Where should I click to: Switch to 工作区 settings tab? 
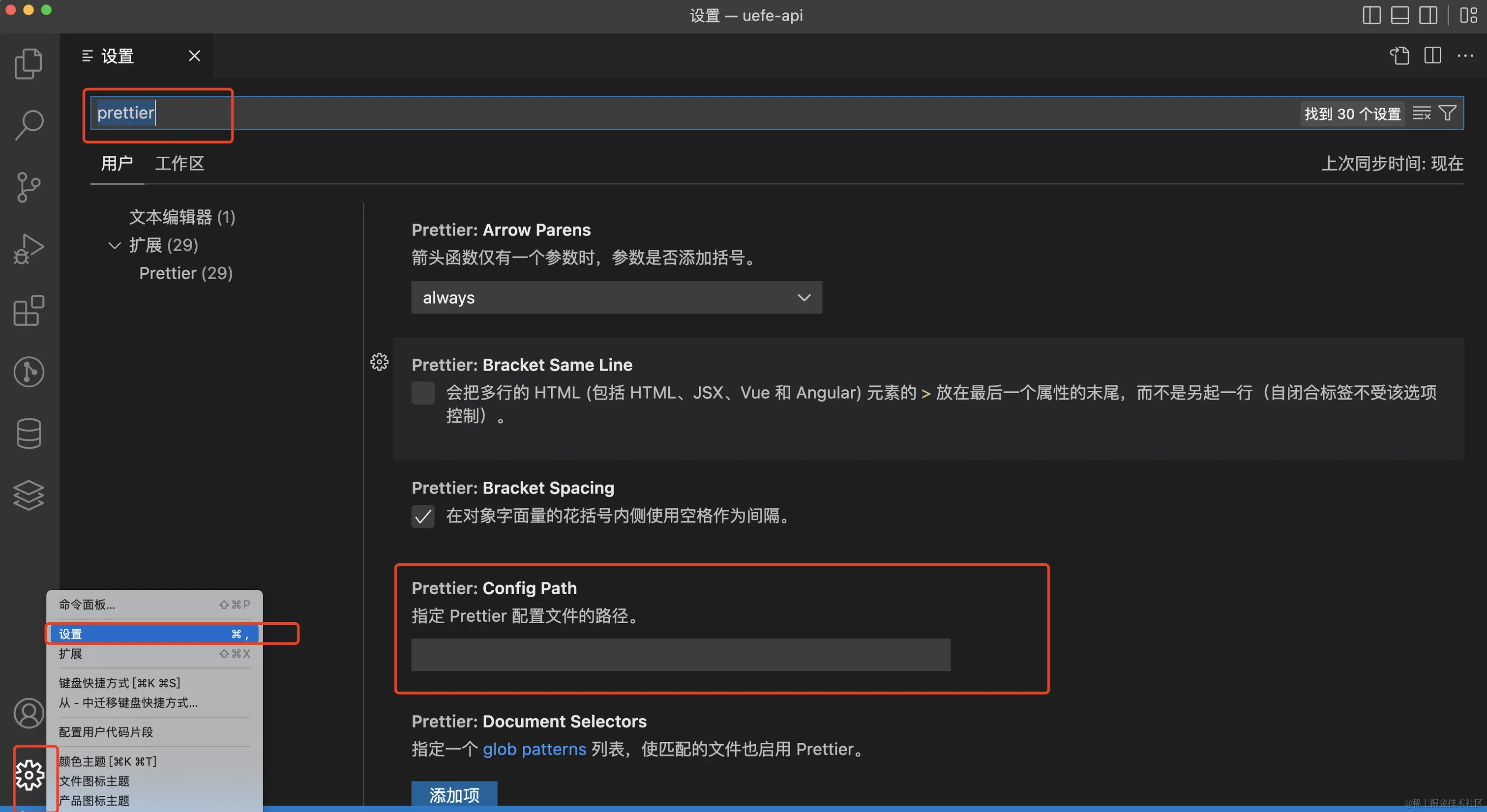(x=179, y=164)
